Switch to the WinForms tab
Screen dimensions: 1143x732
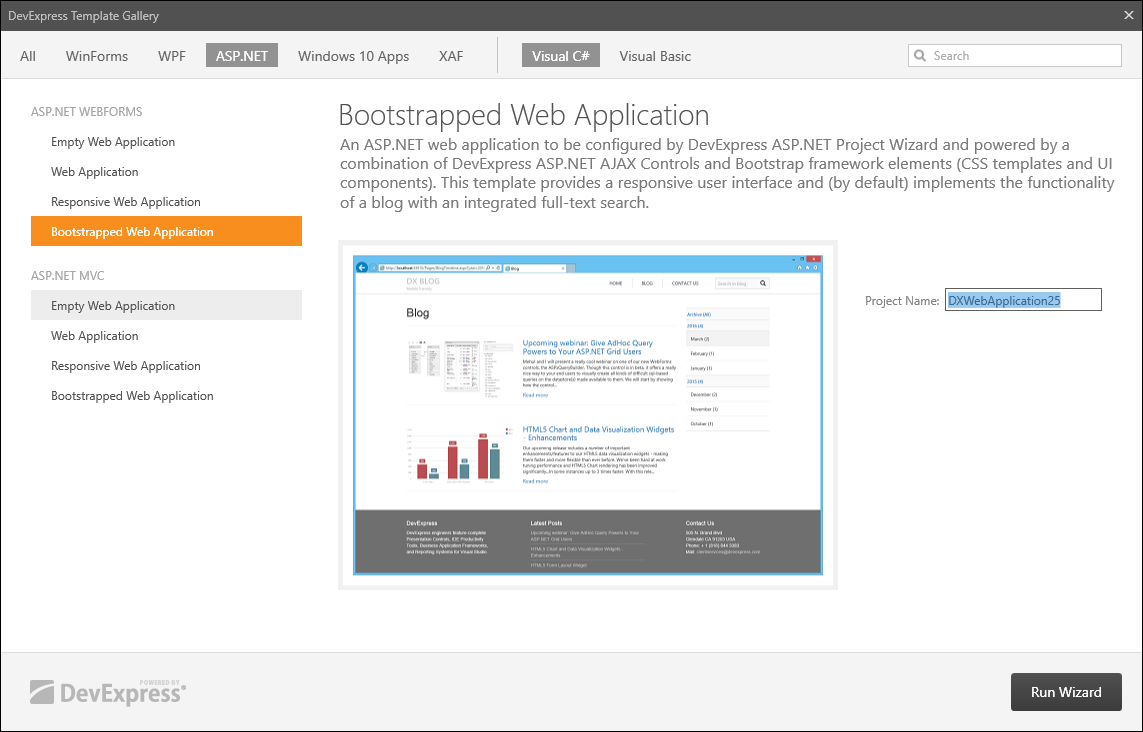(x=97, y=56)
